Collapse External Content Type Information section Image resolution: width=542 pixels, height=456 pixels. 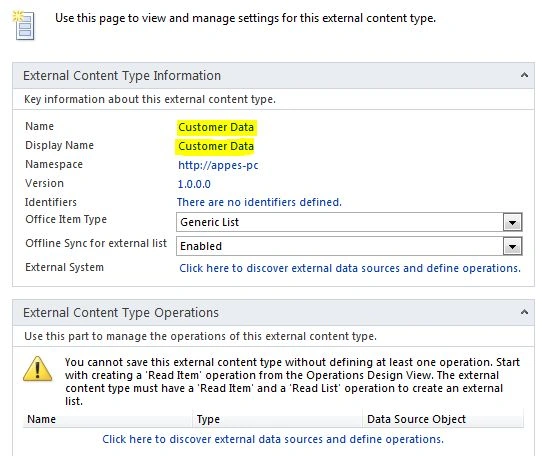tap(524, 75)
